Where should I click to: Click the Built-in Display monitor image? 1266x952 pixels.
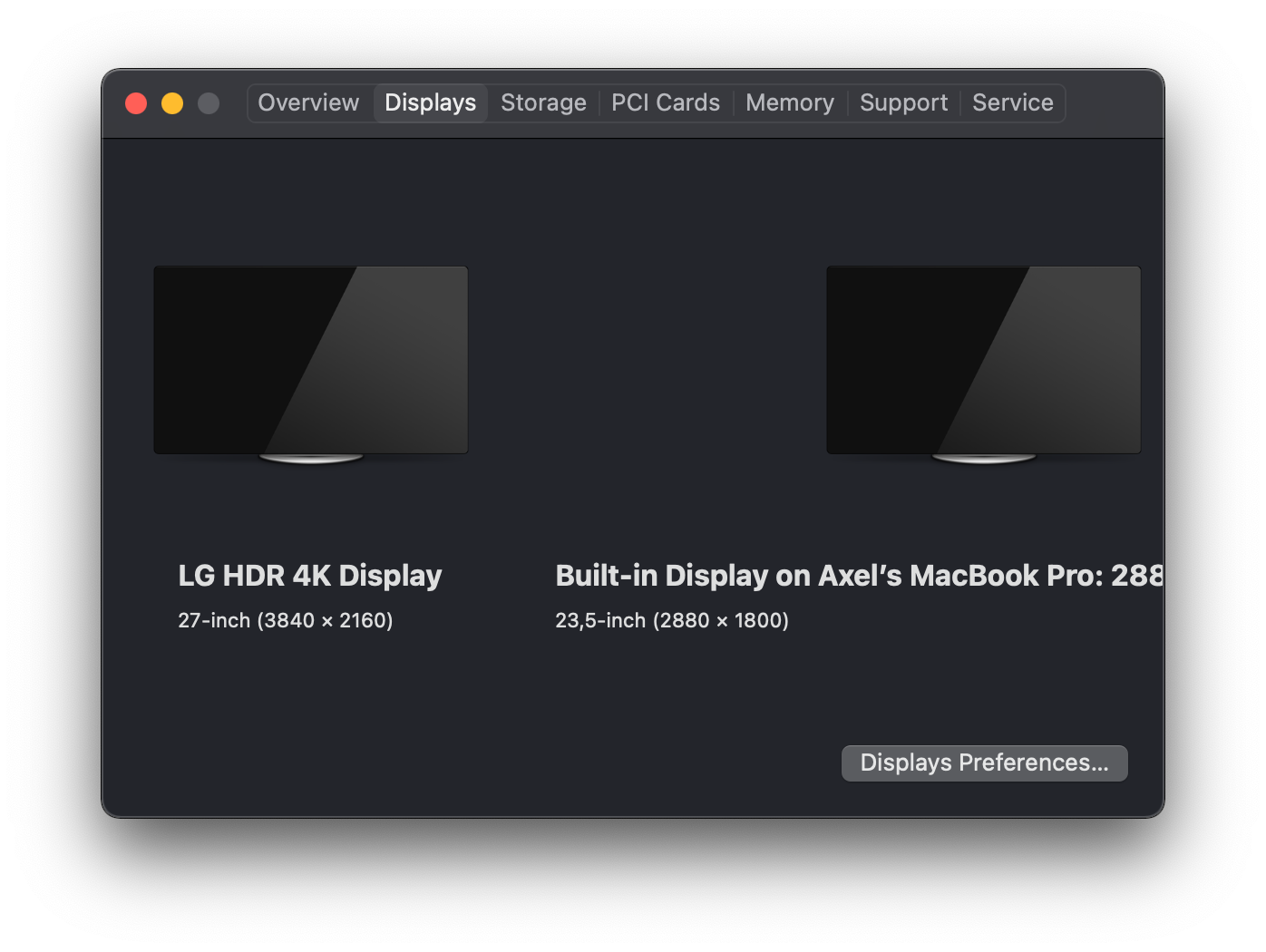click(x=984, y=364)
